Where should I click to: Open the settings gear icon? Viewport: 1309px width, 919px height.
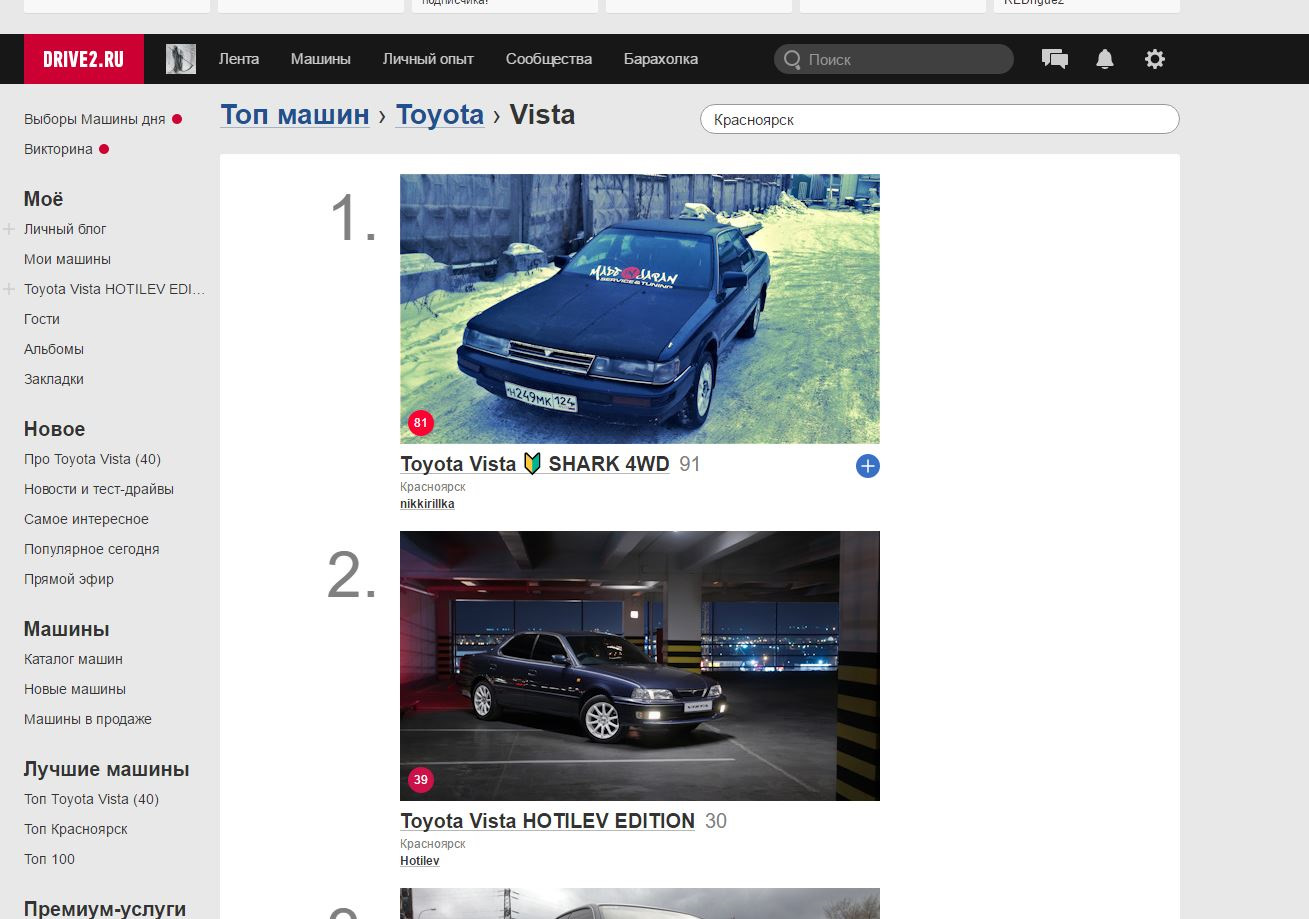pos(1155,59)
